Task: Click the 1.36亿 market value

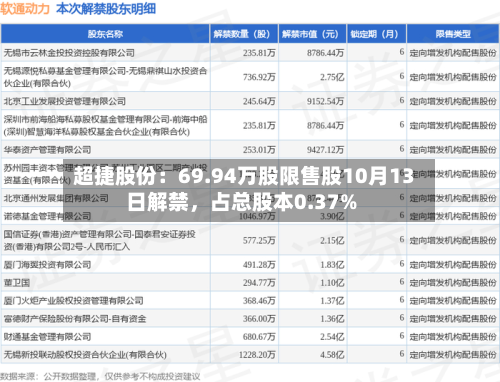Action: tap(332, 319)
